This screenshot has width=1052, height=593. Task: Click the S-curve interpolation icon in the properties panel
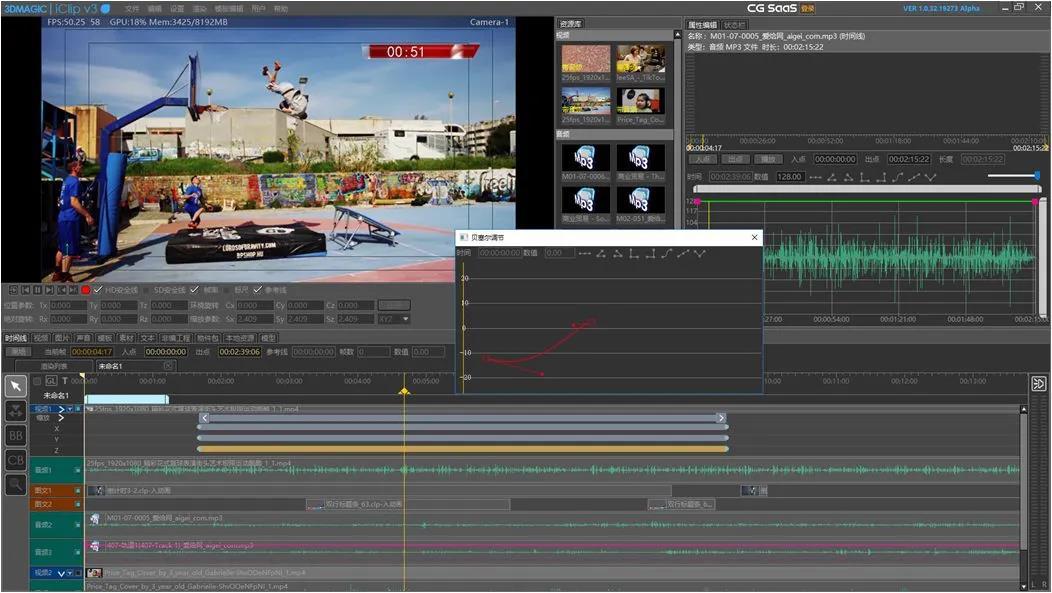coord(898,177)
